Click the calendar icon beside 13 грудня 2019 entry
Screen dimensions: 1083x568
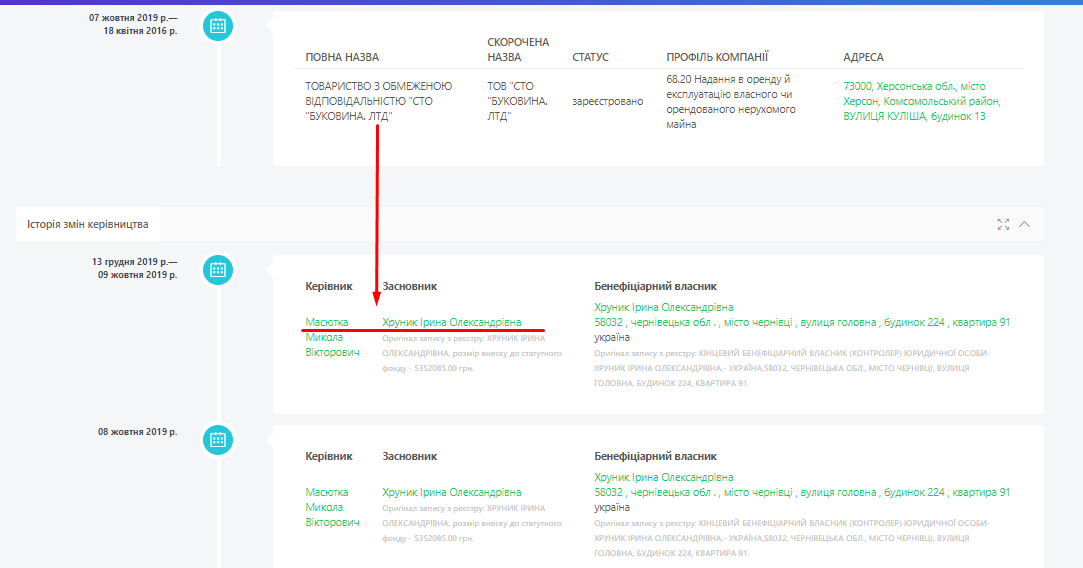coord(218,269)
